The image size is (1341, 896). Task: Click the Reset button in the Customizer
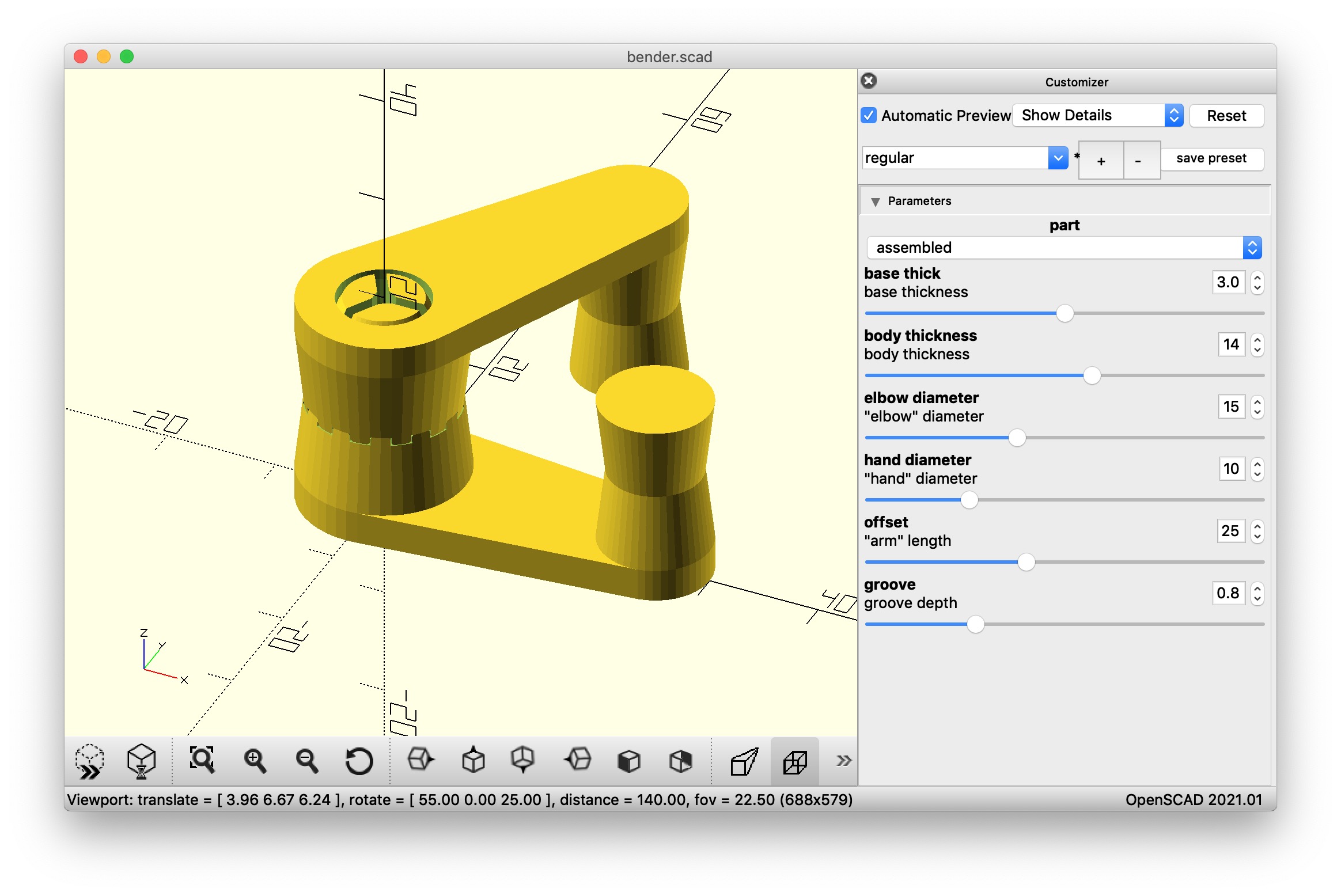(x=1226, y=116)
